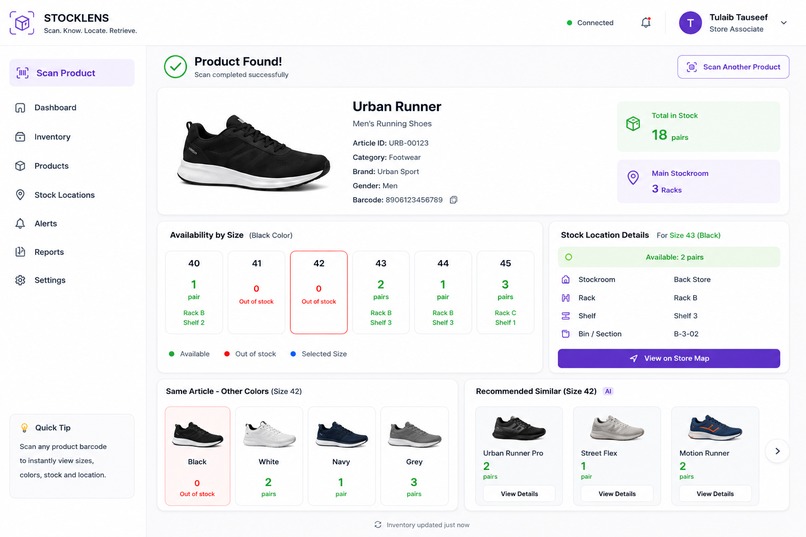Click the Rack B value in location details
This screenshot has width=806, height=537.
[685, 298]
